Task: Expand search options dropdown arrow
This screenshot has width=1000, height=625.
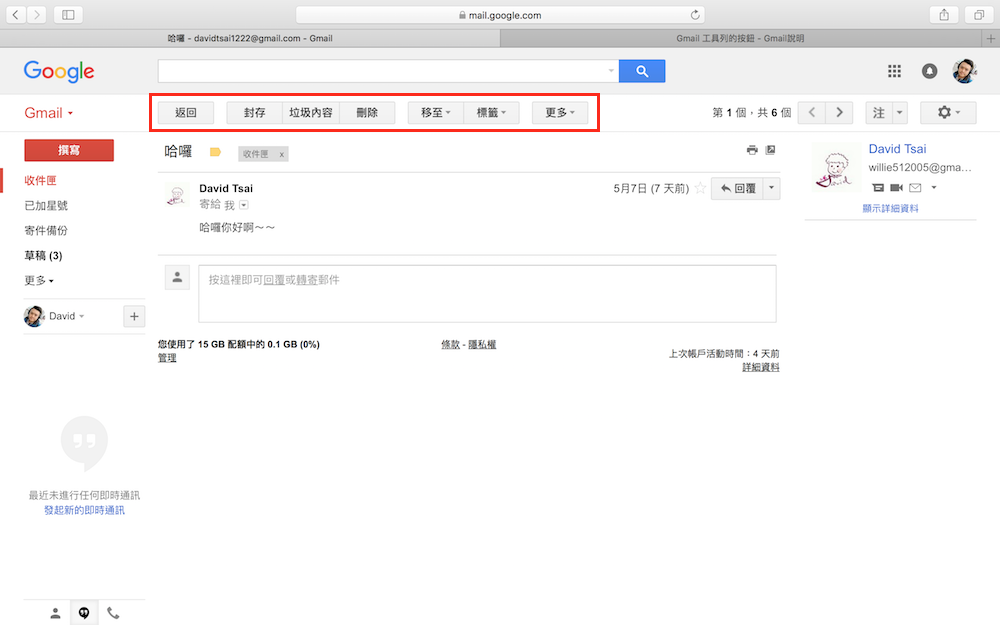Action: 610,71
